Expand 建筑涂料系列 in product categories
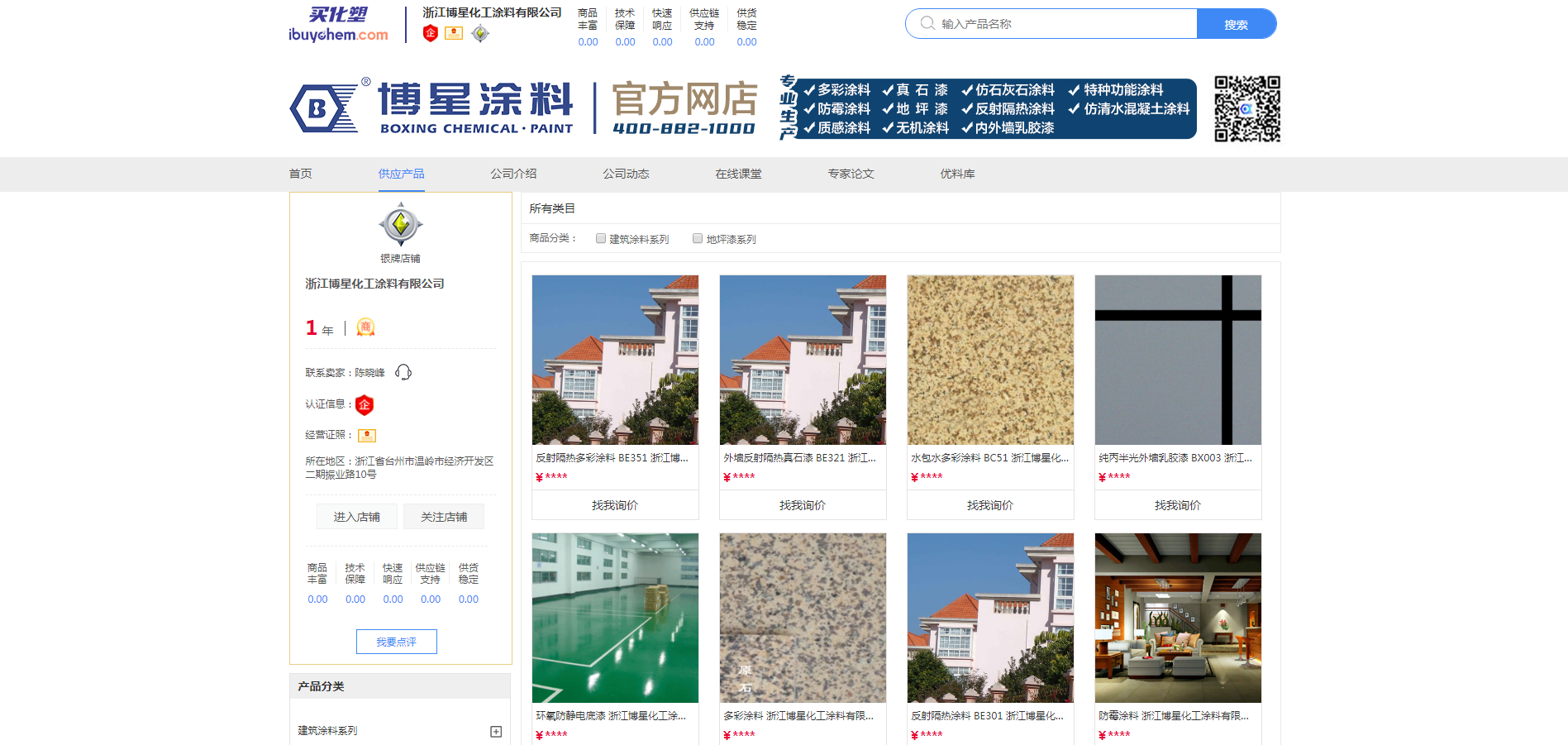 [496, 731]
